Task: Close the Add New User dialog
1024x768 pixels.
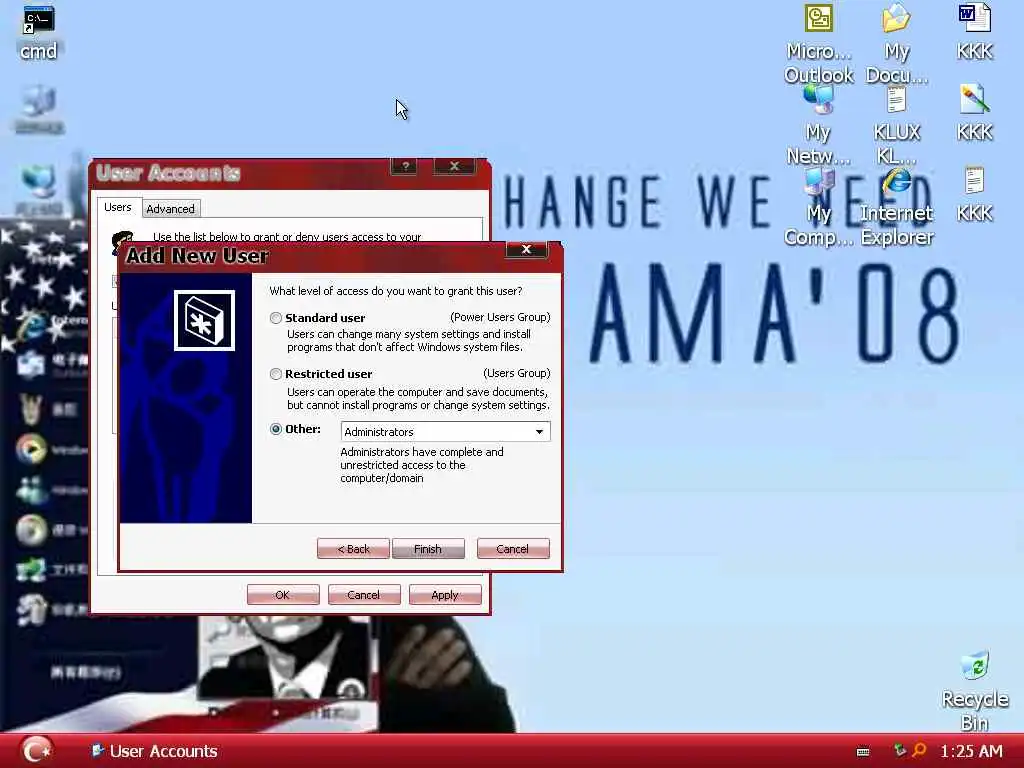Action: (526, 249)
